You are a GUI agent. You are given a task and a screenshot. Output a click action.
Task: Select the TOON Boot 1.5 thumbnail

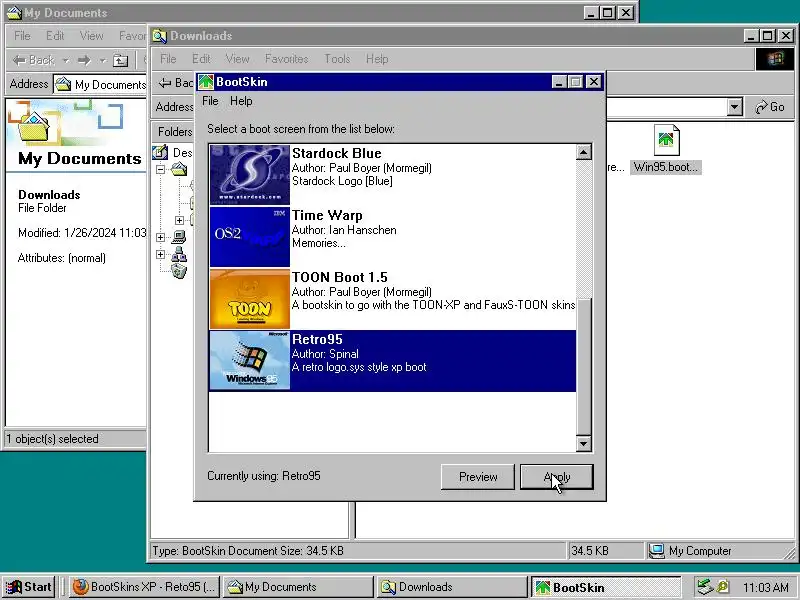[x=250, y=299]
